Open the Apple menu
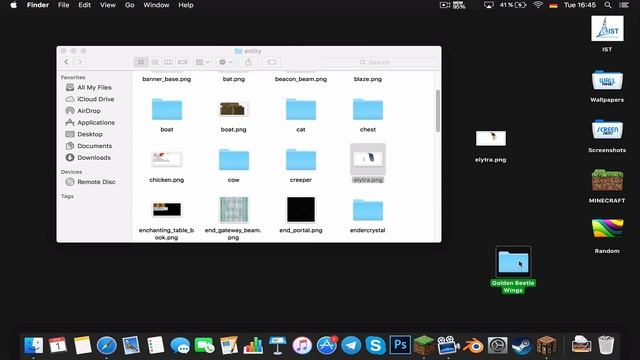The height and width of the screenshot is (360, 640). click(13, 5)
